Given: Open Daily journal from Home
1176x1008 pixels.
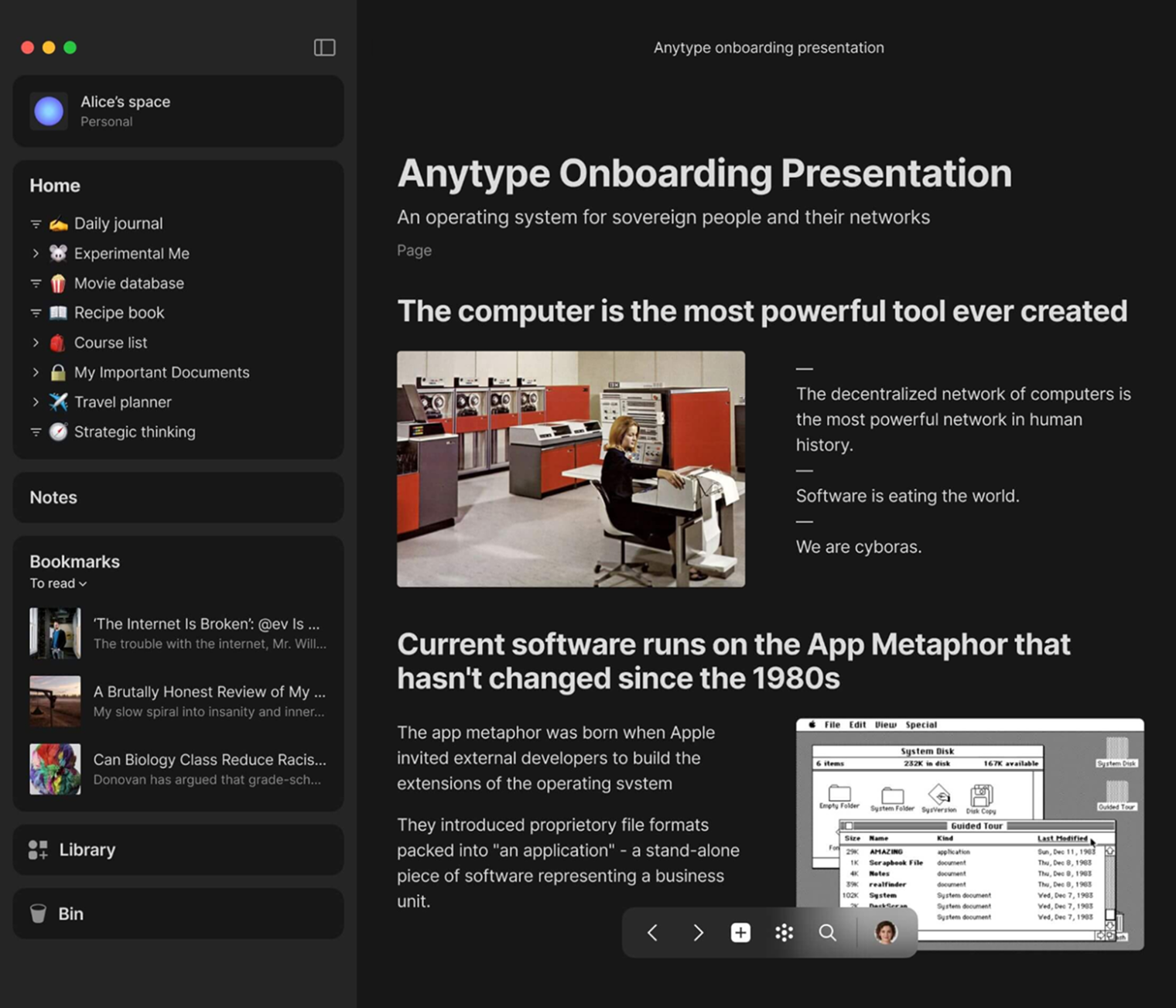Looking at the screenshot, I should pyautogui.click(x=118, y=224).
